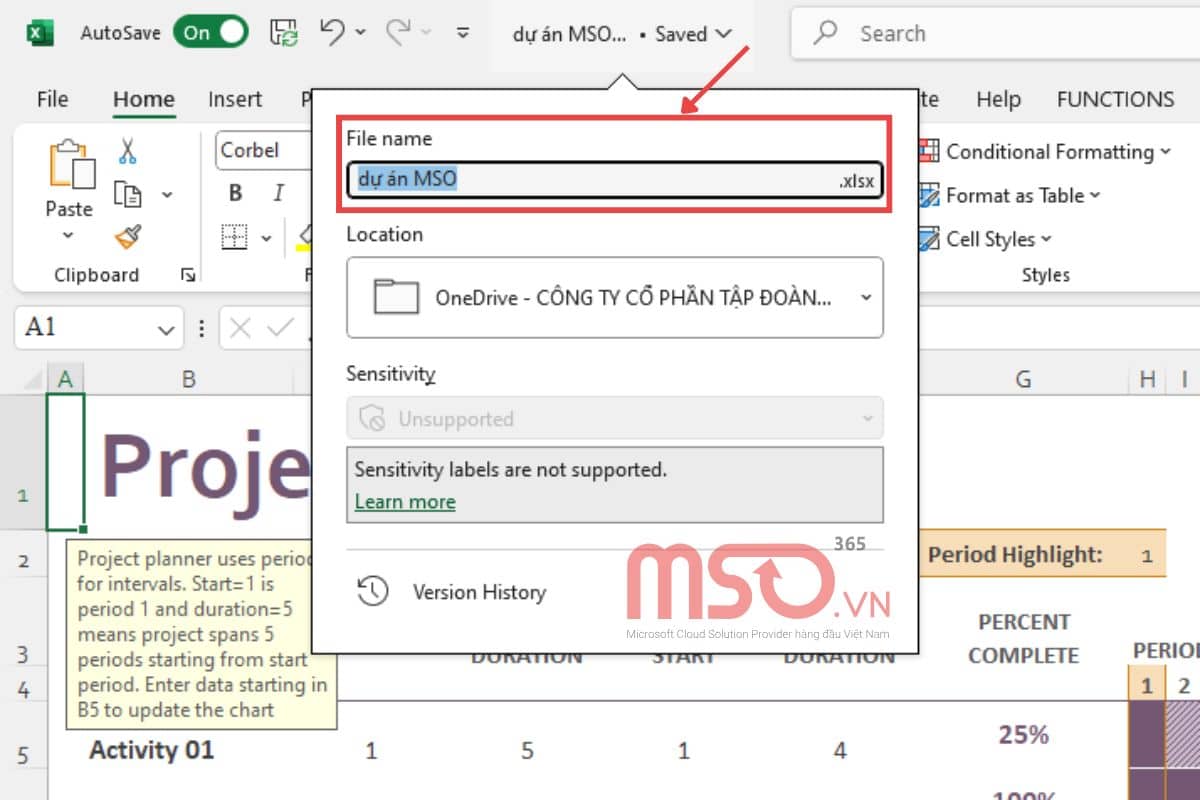Click the Undo arrow icon
Image resolution: width=1200 pixels, height=800 pixels.
pyautogui.click(x=333, y=32)
